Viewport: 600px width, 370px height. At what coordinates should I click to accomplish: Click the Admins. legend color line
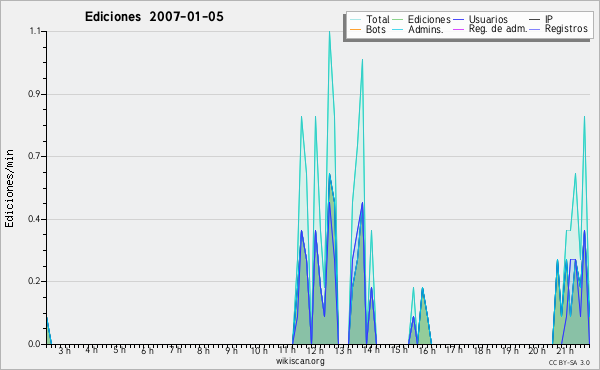click(398, 29)
